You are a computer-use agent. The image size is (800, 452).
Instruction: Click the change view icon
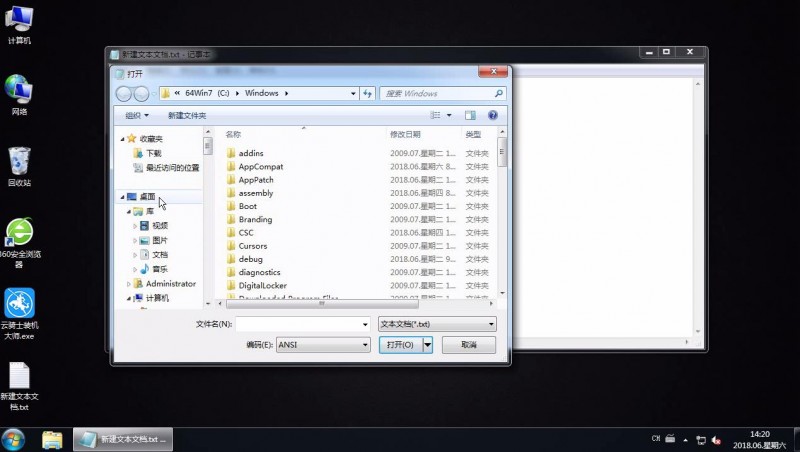435,115
